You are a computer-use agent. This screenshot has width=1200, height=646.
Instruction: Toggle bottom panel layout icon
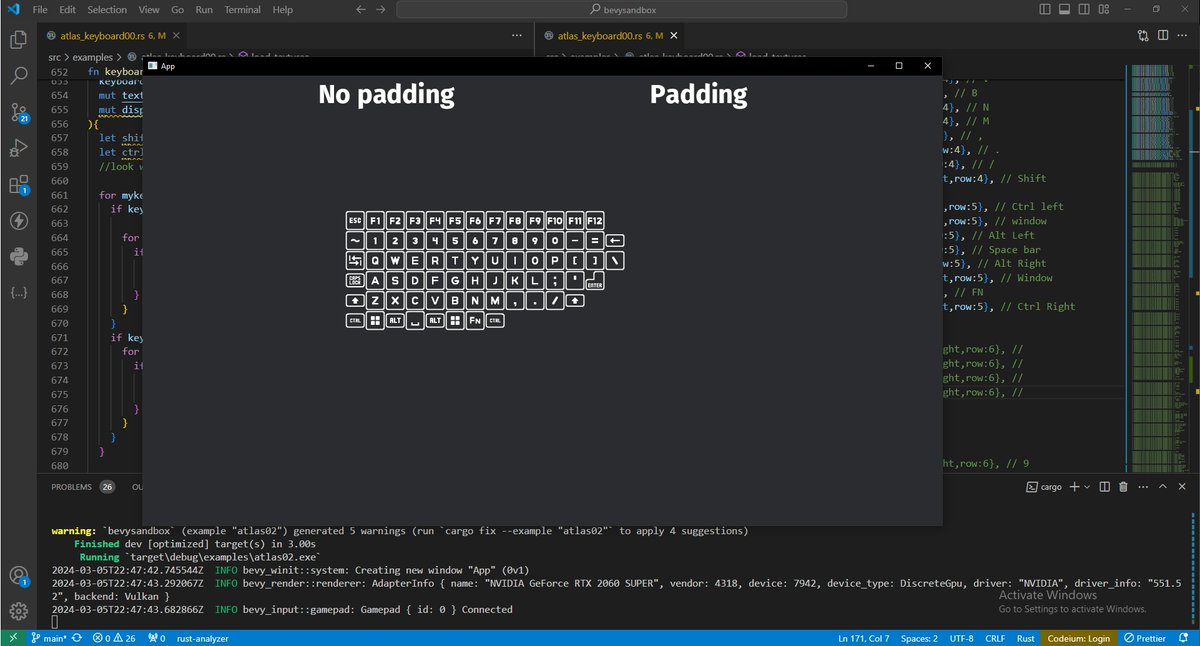[1063, 9]
